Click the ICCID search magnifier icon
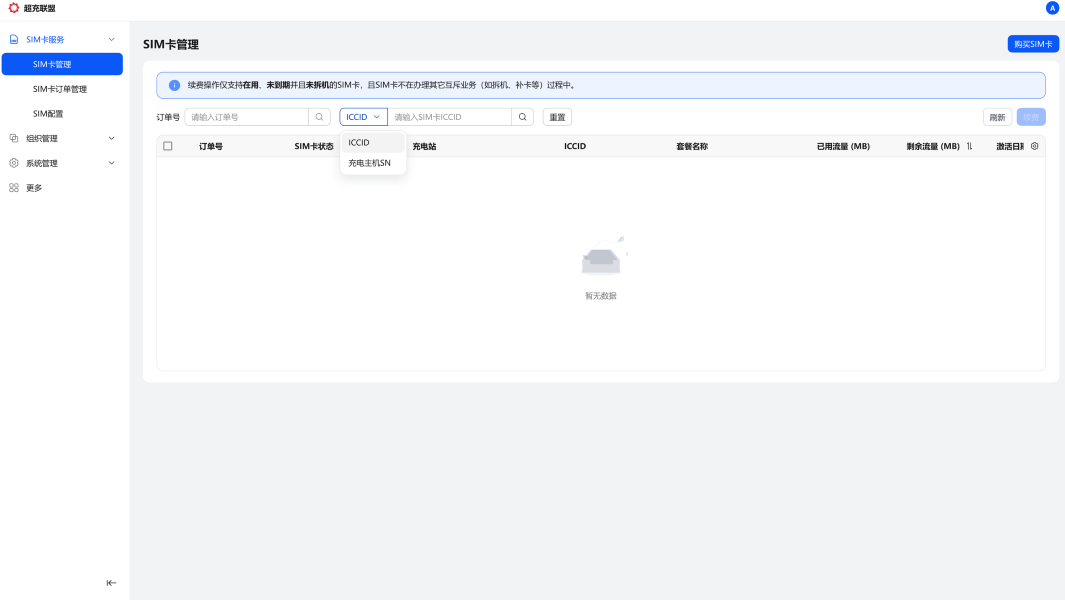1065x600 pixels. pyautogui.click(x=522, y=117)
